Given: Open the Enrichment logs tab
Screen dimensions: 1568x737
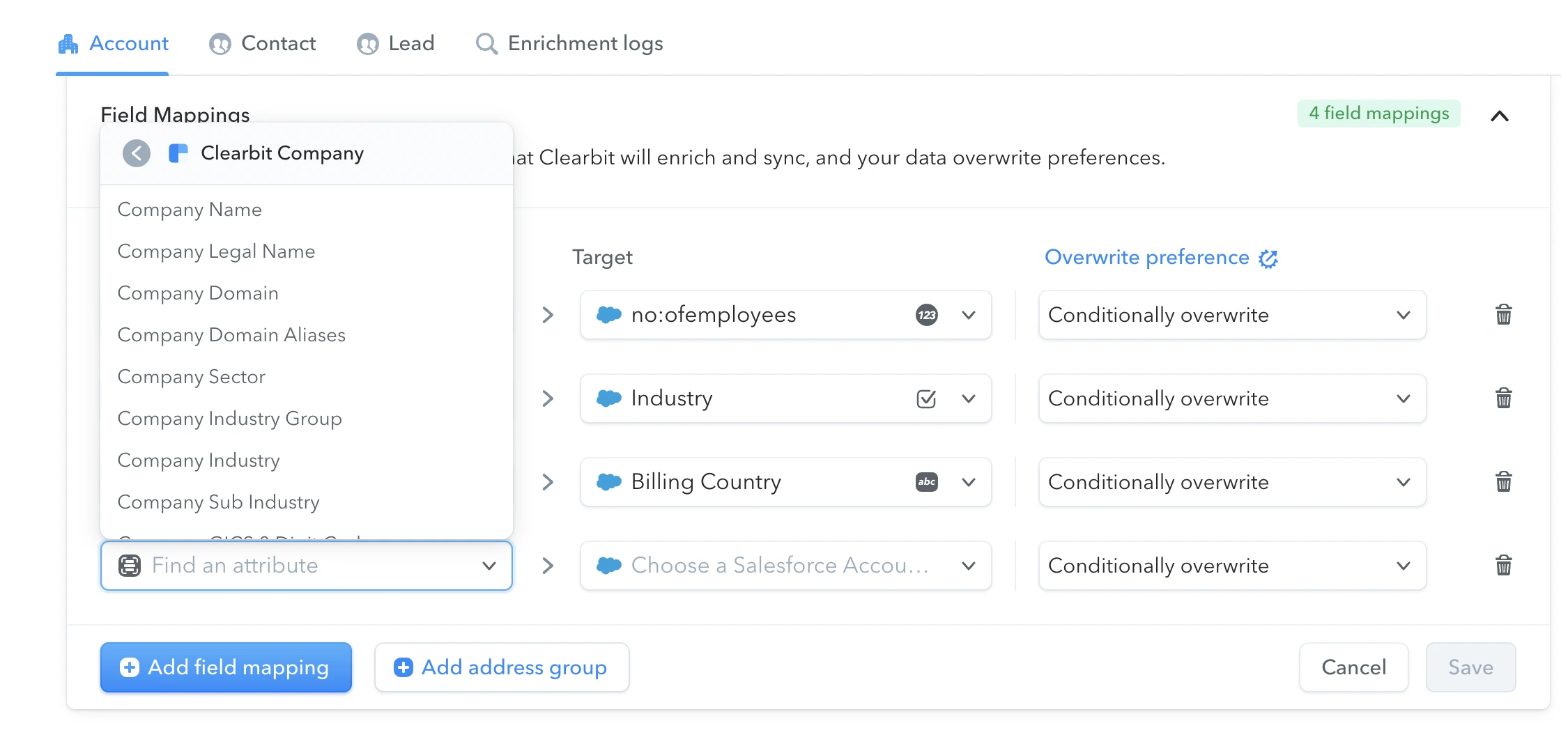Looking at the screenshot, I should click(569, 44).
